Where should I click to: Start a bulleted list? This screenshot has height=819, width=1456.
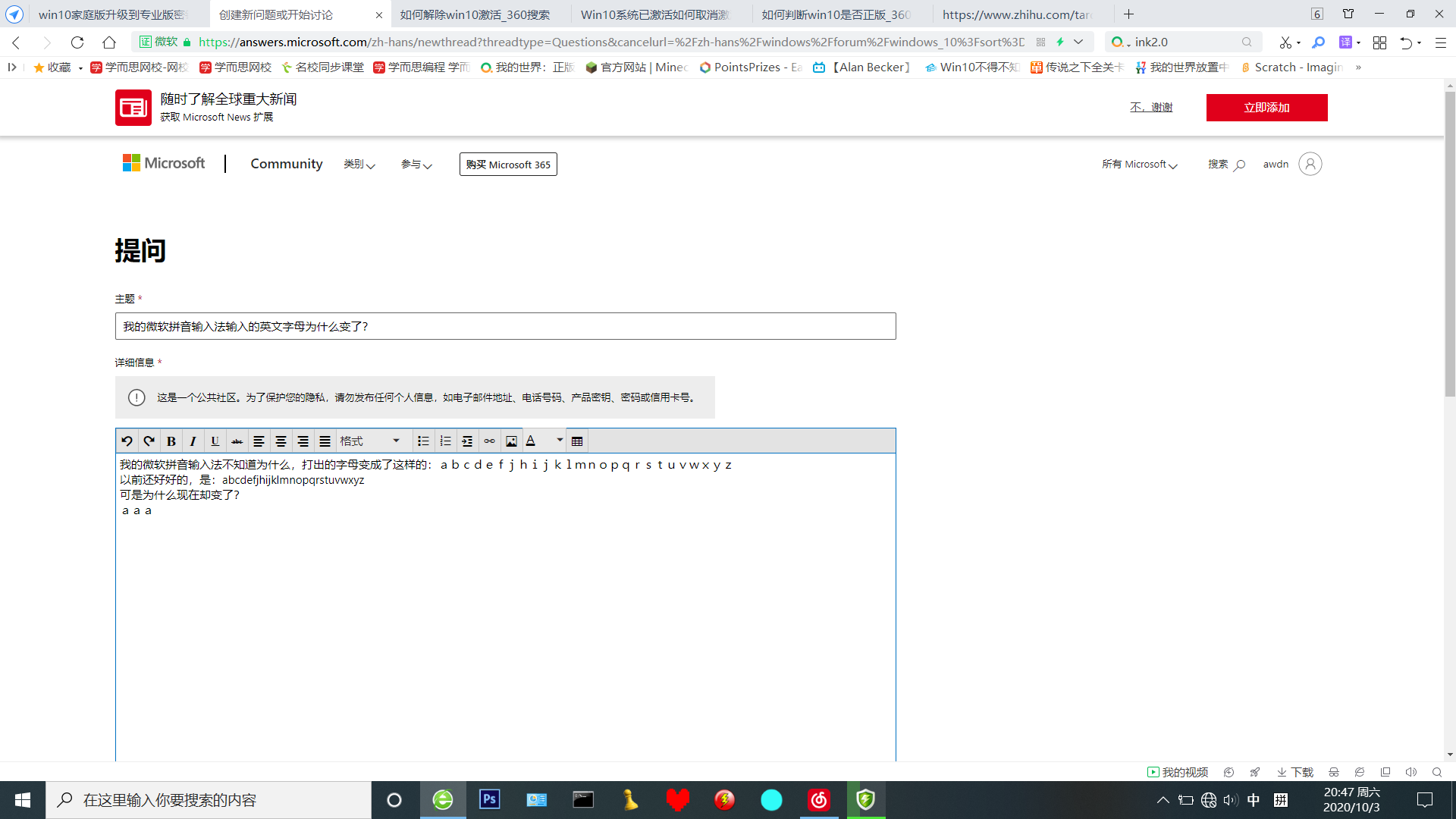point(423,441)
